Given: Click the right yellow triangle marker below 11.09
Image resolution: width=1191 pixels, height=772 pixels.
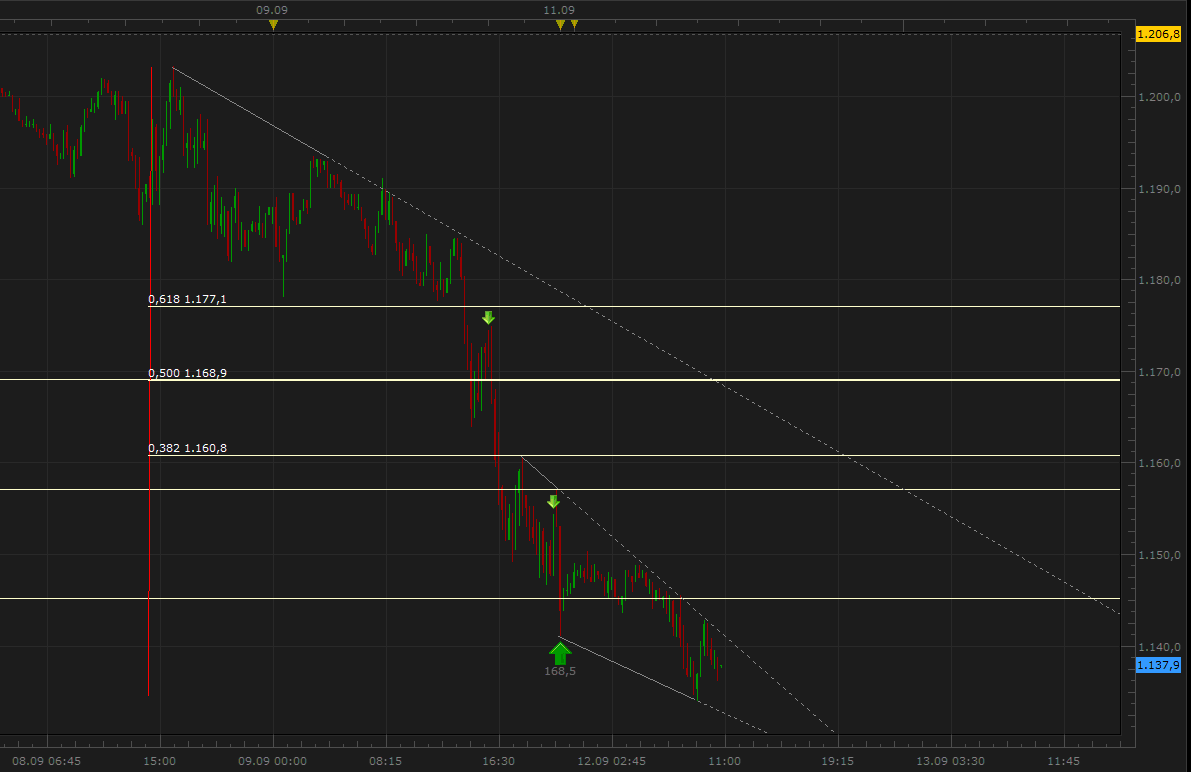Looking at the screenshot, I should pos(574,25).
